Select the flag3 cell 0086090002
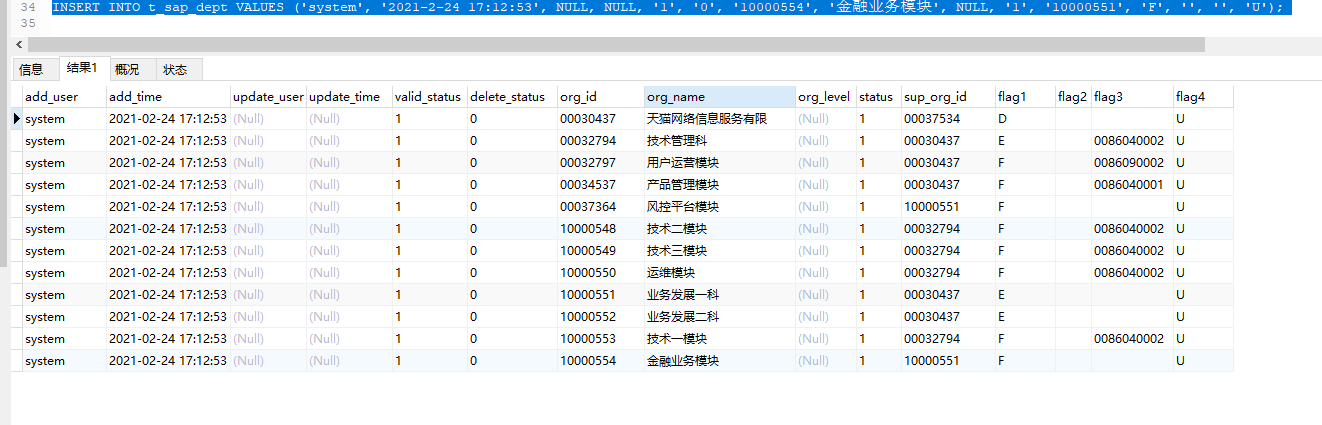This screenshot has width=1322, height=425. pos(1132,163)
